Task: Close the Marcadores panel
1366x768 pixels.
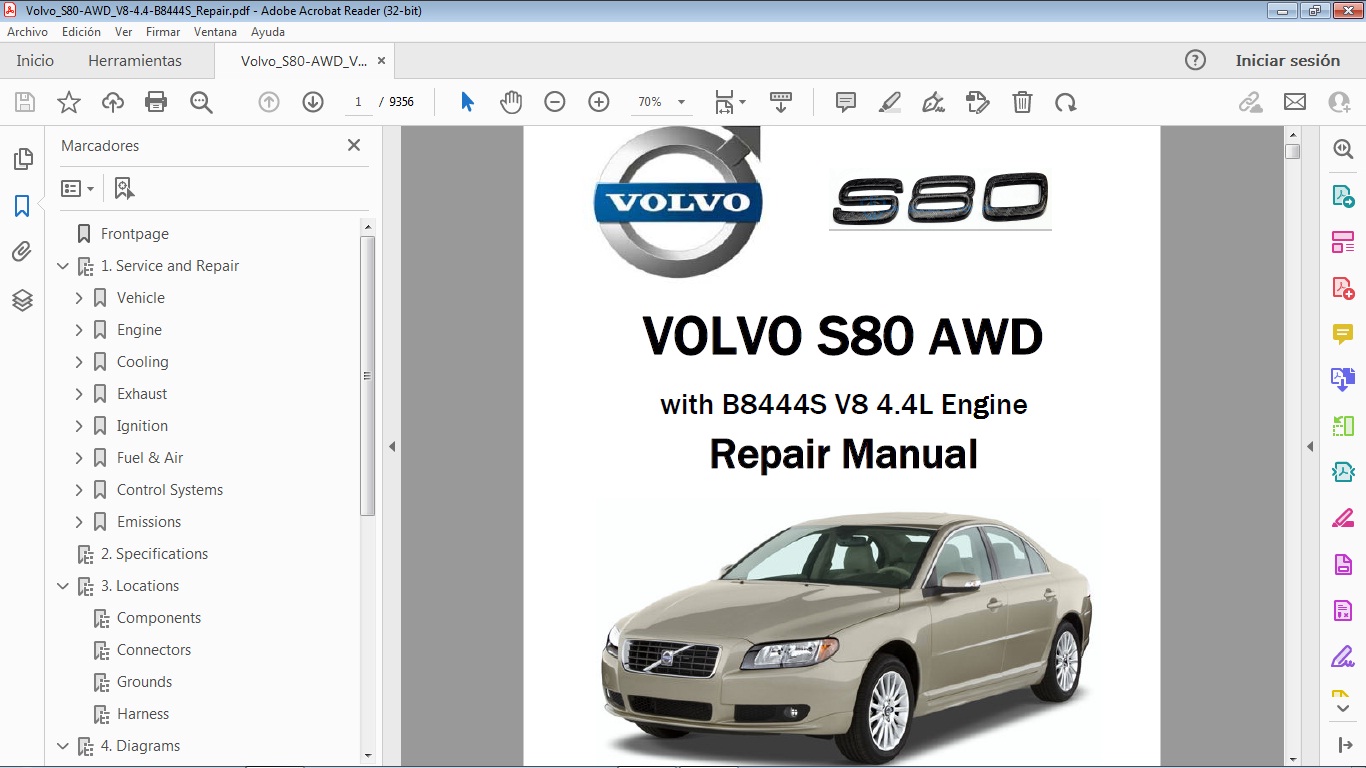Action: 353,145
